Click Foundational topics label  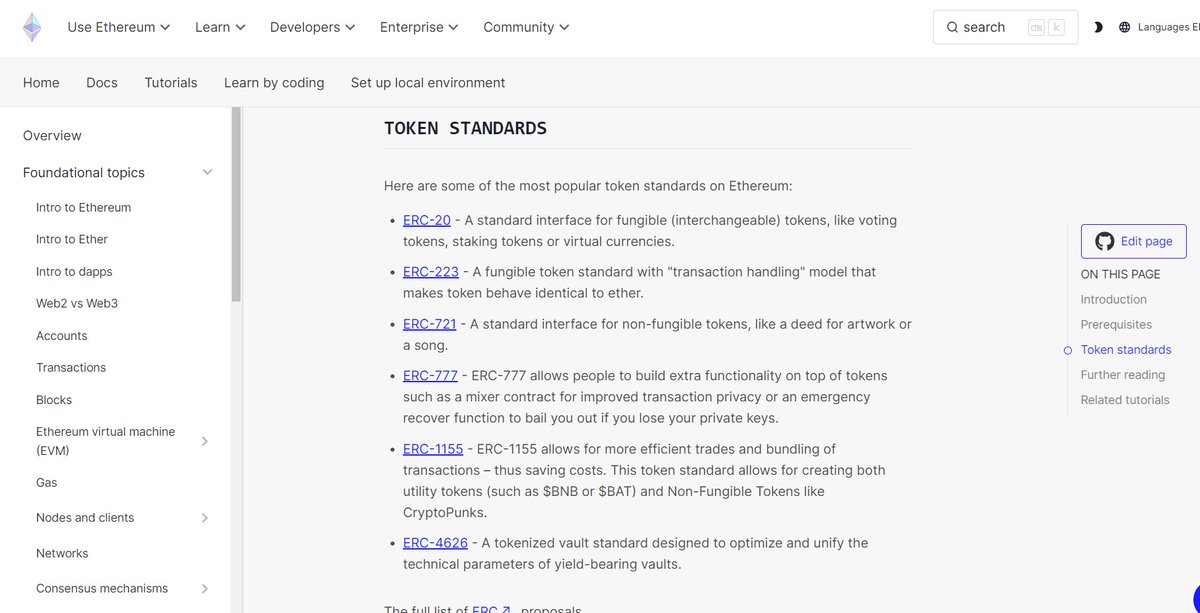pos(84,172)
